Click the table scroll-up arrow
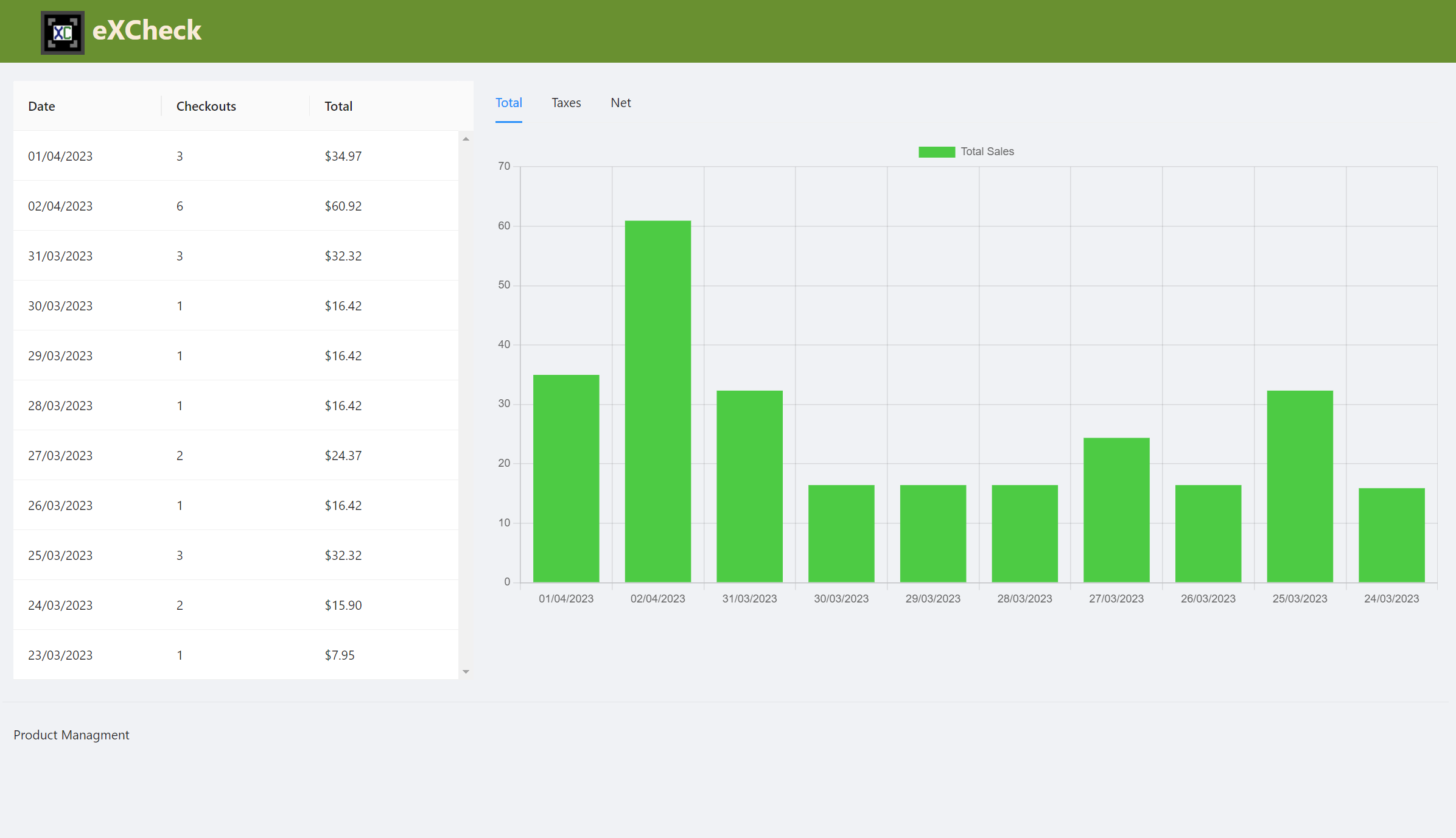This screenshot has width=1456, height=838. coord(466,139)
